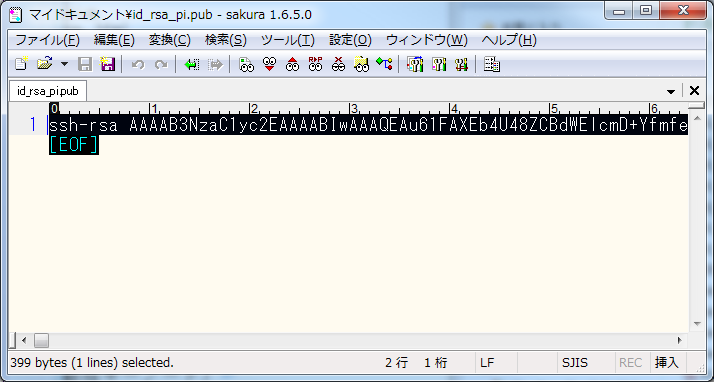714x382 pixels.
Task: Click '399 bytes (1 lines) selected.' status text
Action: [x=92, y=363]
